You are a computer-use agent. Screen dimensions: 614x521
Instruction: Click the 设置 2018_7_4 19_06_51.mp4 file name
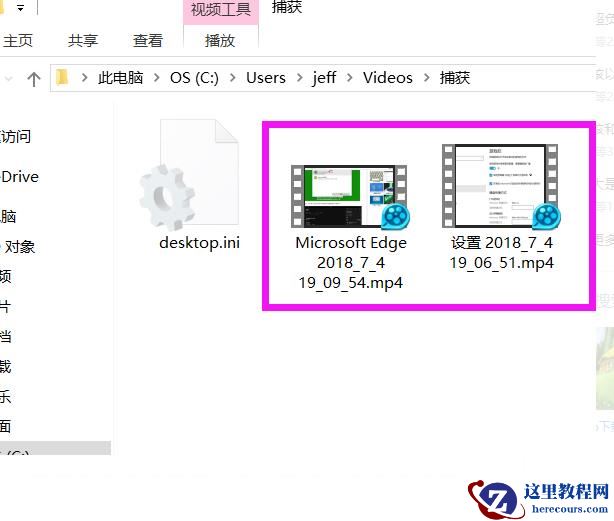tap(502, 253)
